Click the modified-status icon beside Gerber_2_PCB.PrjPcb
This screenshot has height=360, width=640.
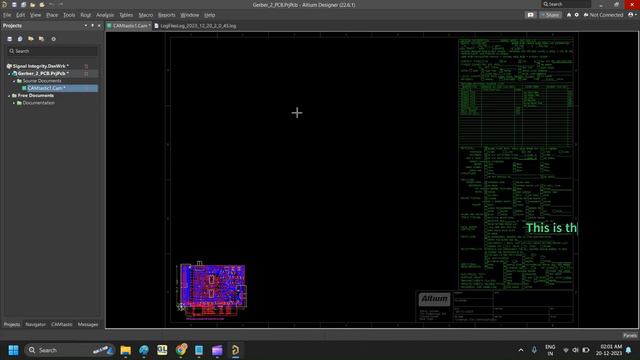pos(86,73)
